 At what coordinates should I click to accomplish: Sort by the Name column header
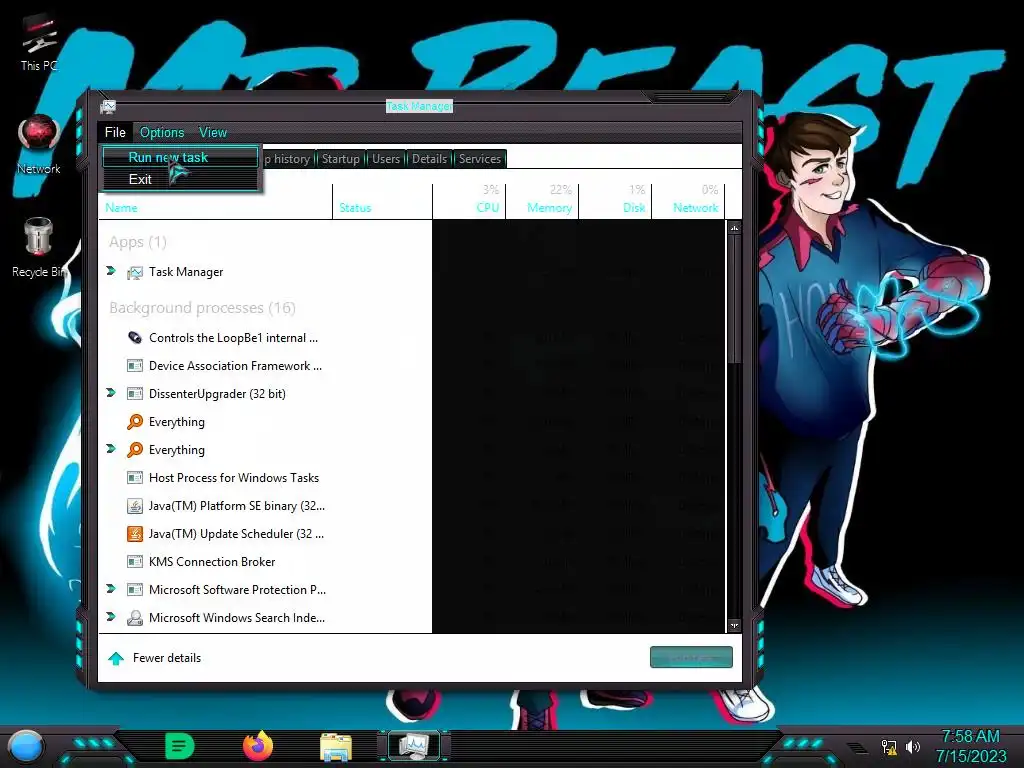216,201
